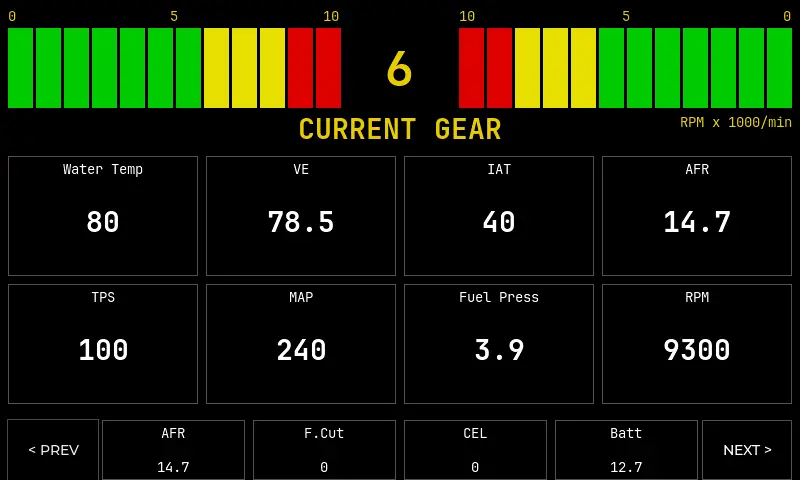Click the TPS value 100
800x480 pixels.
click(103, 350)
